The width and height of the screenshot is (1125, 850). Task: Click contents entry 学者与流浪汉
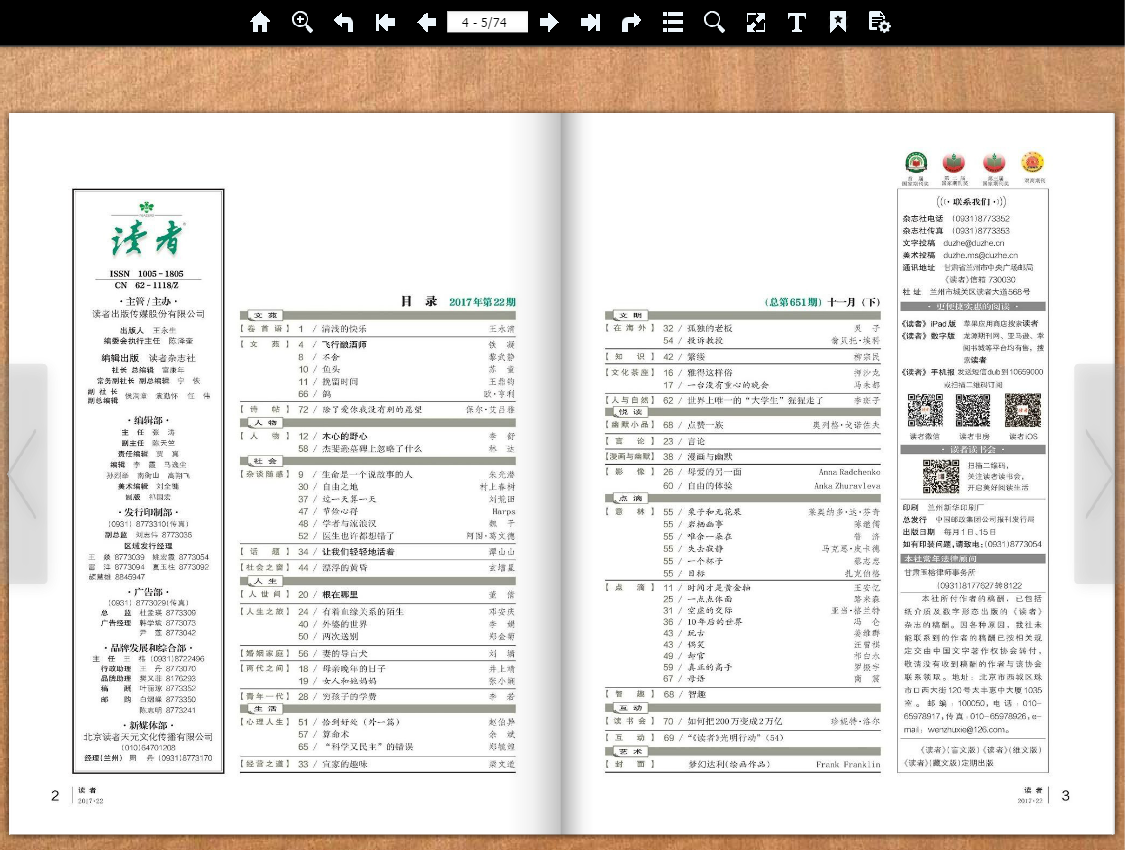point(349,524)
